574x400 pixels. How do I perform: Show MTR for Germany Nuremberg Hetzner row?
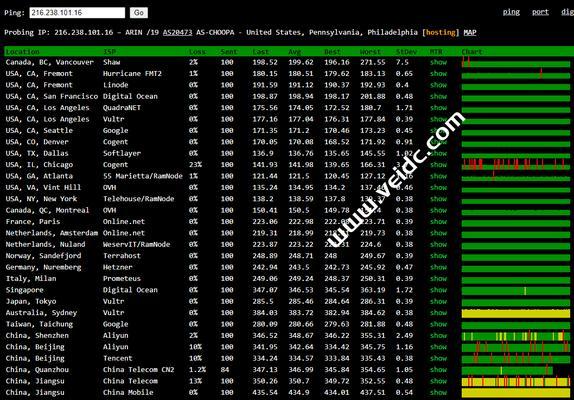(x=438, y=267)
